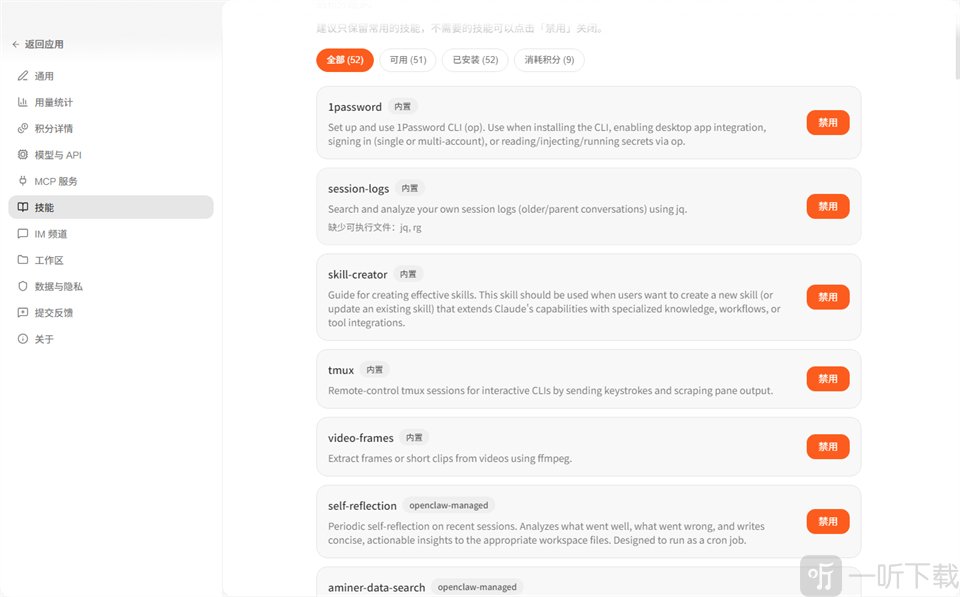Select the 技能 sidebar item
Image resolution: width=960 pixels, height=597 pixels.
111,208
